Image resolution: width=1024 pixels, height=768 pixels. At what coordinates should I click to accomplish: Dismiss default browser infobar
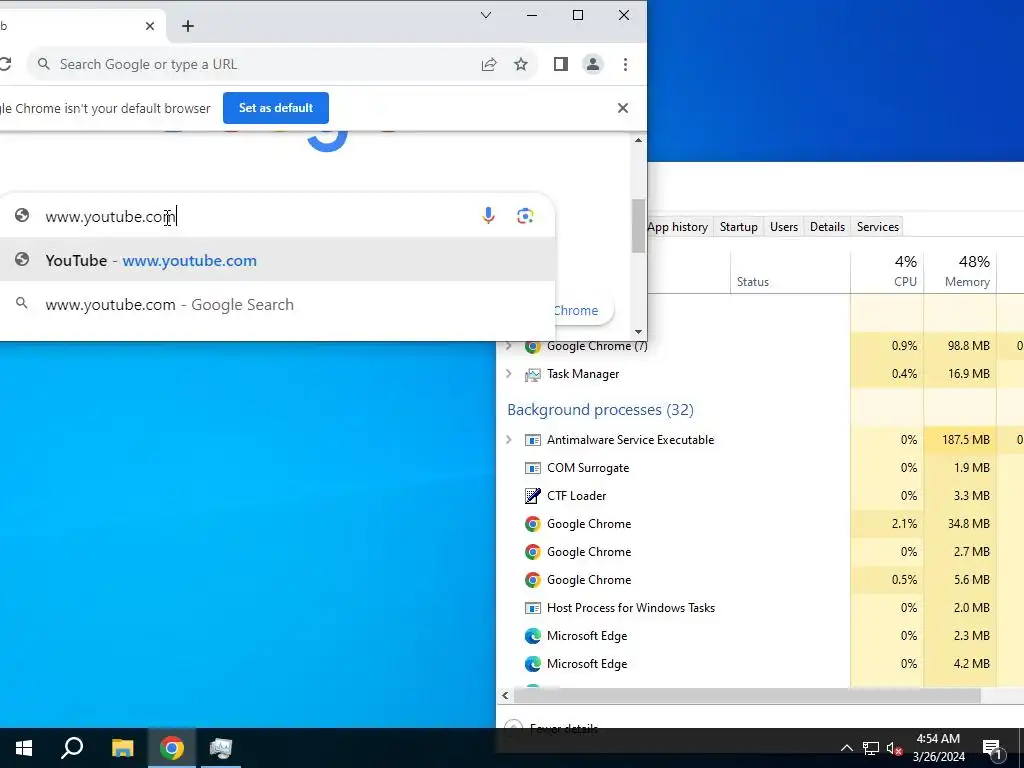tap(623, 108)
